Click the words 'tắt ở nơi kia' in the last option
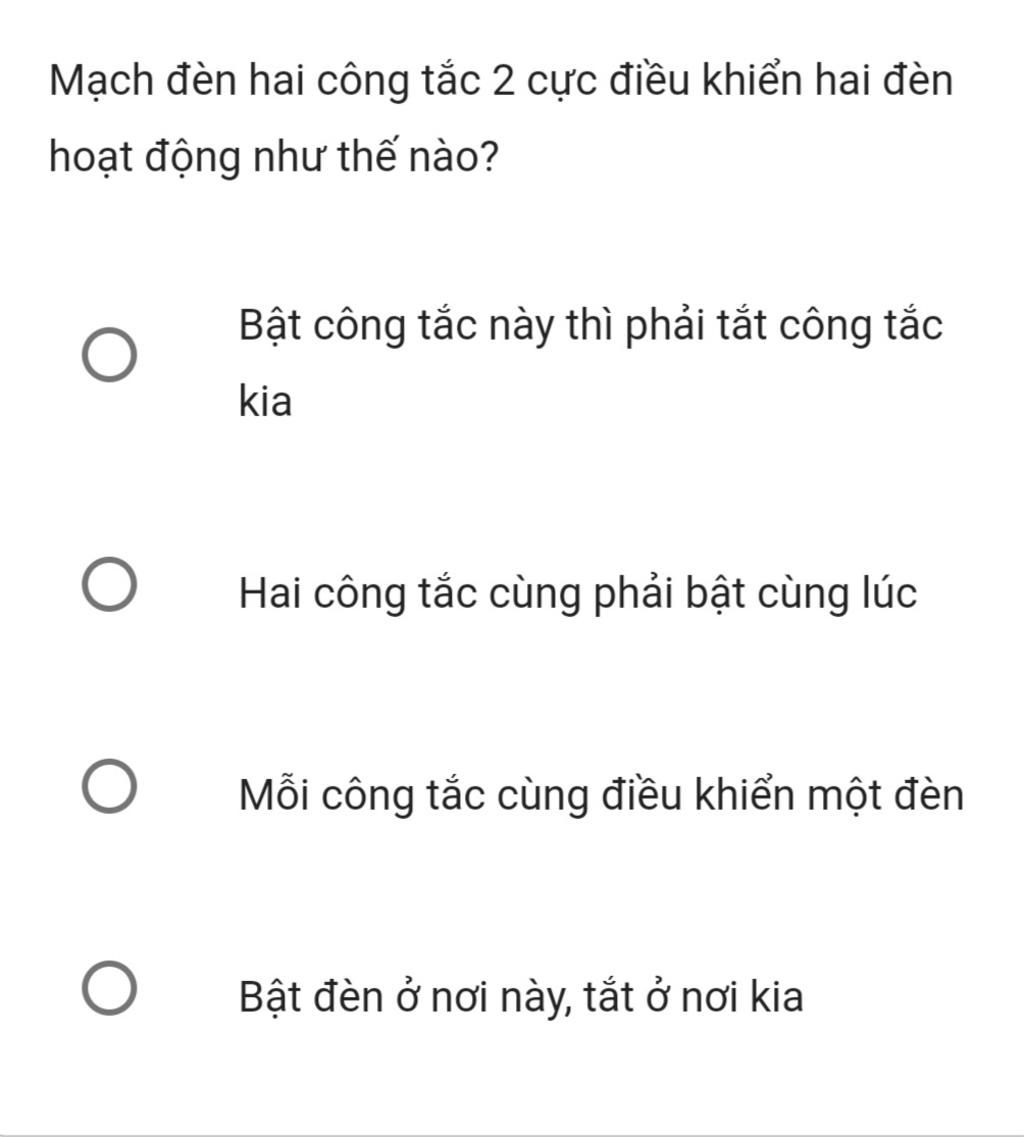 [693, 996]
